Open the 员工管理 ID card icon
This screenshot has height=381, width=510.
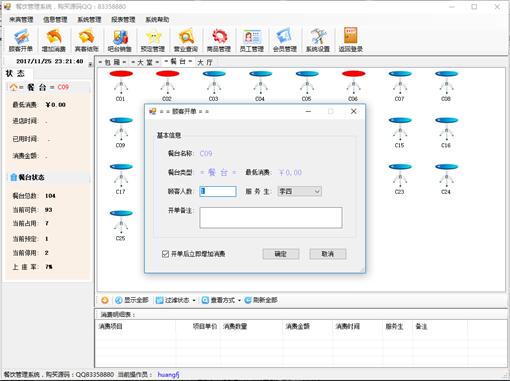click(252, 40)
